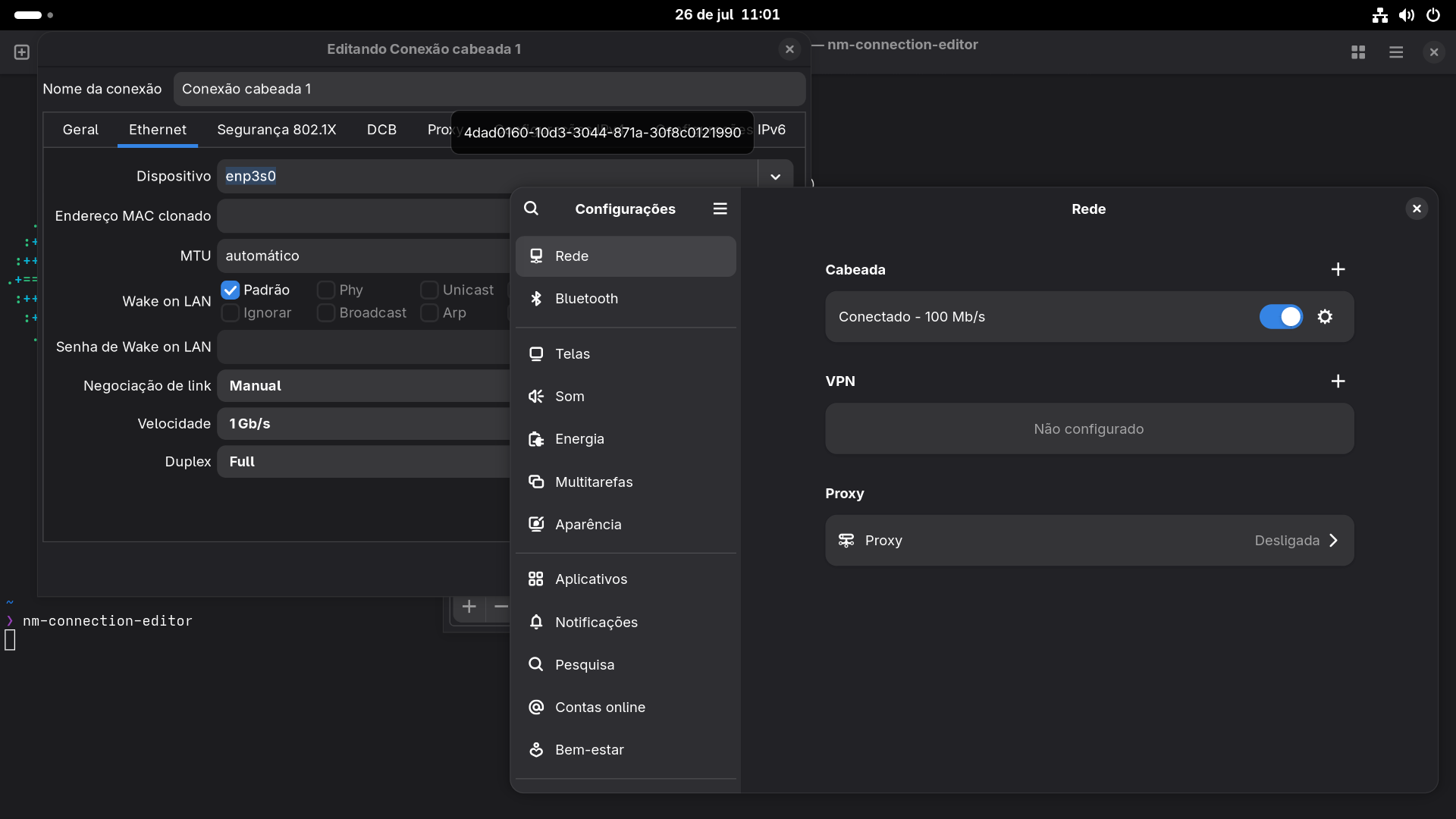Open Negociação de link Manual dropdown
This screenshot has height=819, width=1456.
364,386
